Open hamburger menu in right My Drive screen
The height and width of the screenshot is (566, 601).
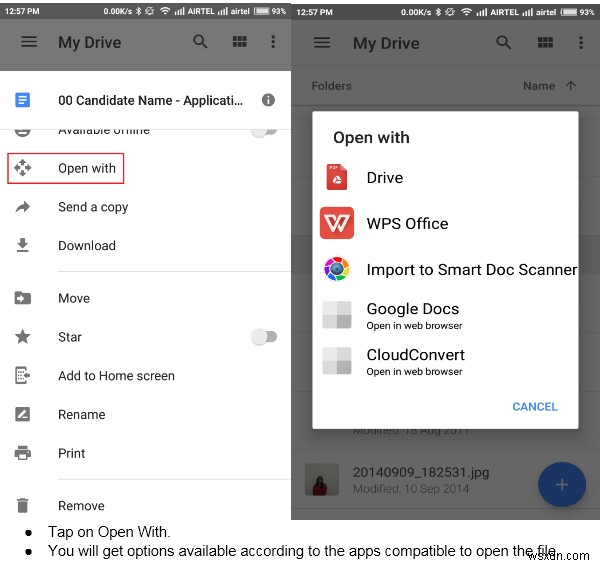tap(322, 43)
